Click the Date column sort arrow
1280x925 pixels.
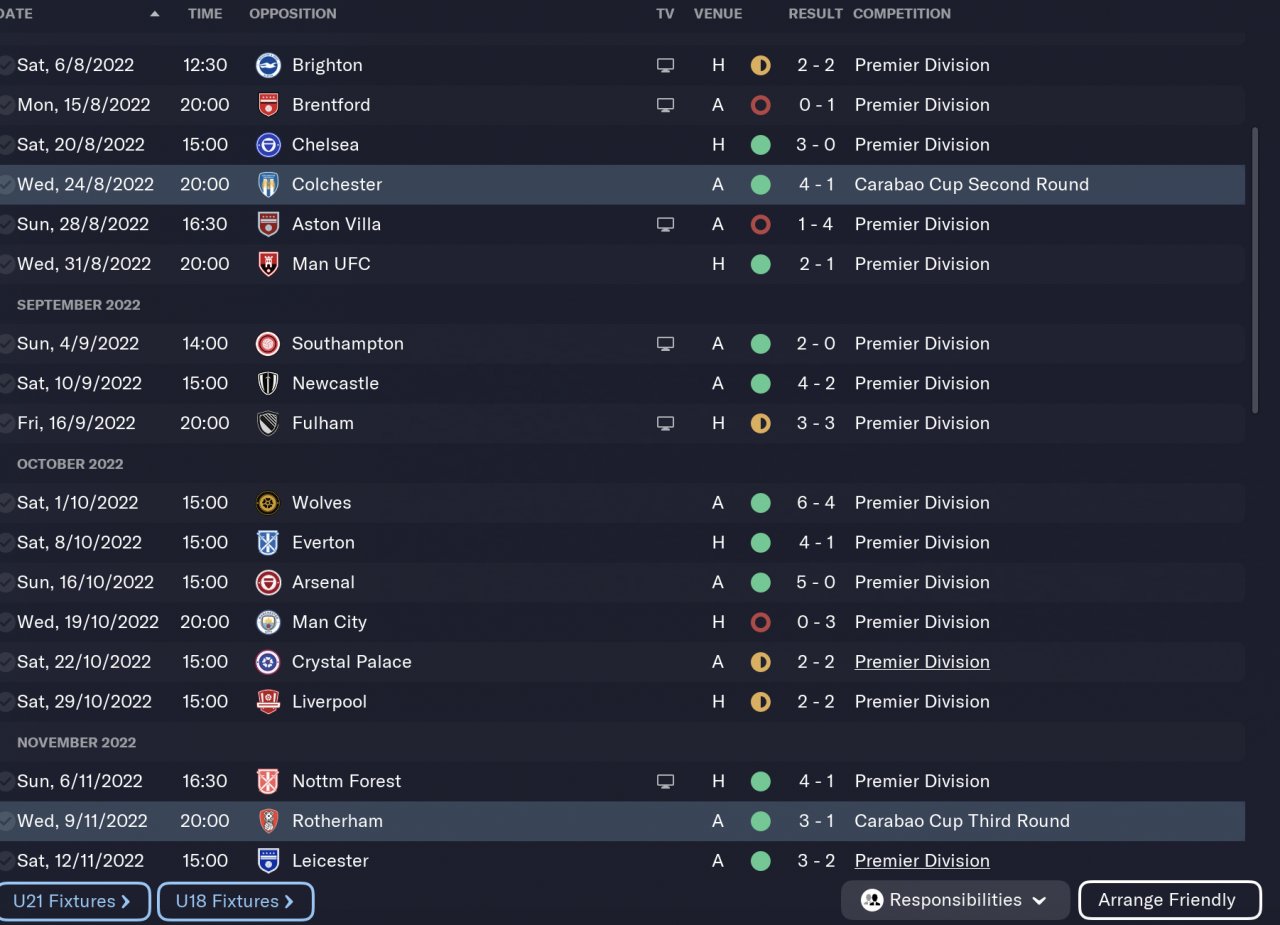pos(154,14)
